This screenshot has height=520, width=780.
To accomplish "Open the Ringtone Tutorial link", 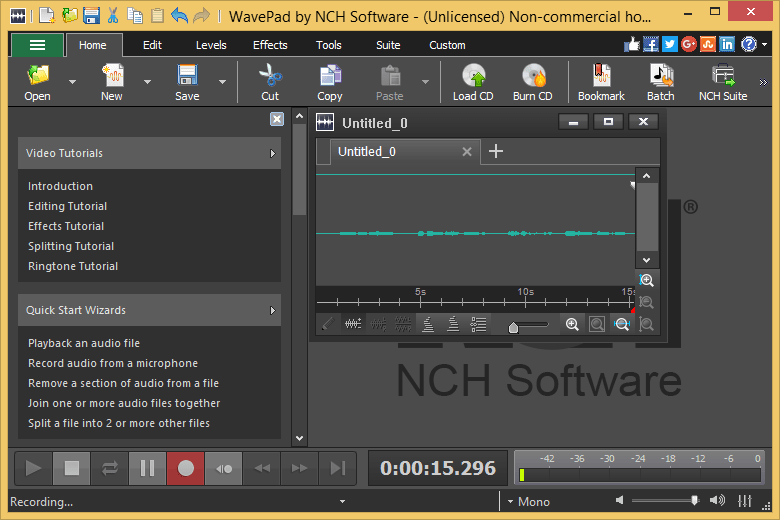I will click(73, 266).
